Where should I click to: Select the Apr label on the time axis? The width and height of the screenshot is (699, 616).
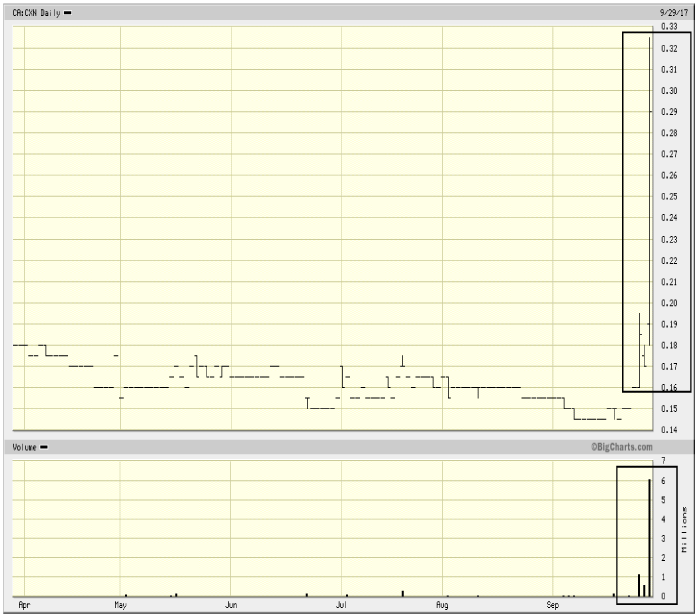pyautogui.click(x=24, y=605)
